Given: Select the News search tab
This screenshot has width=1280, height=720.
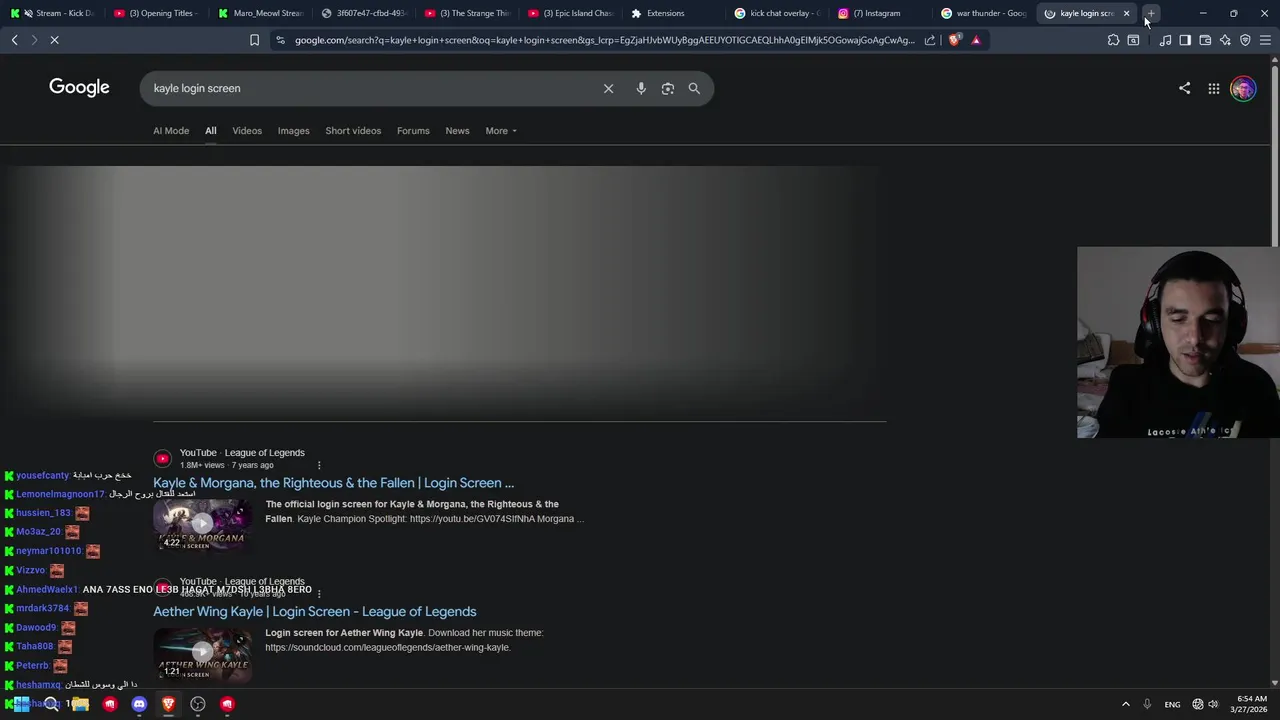Looking at the screenshot, I should [x=457, y=131].
